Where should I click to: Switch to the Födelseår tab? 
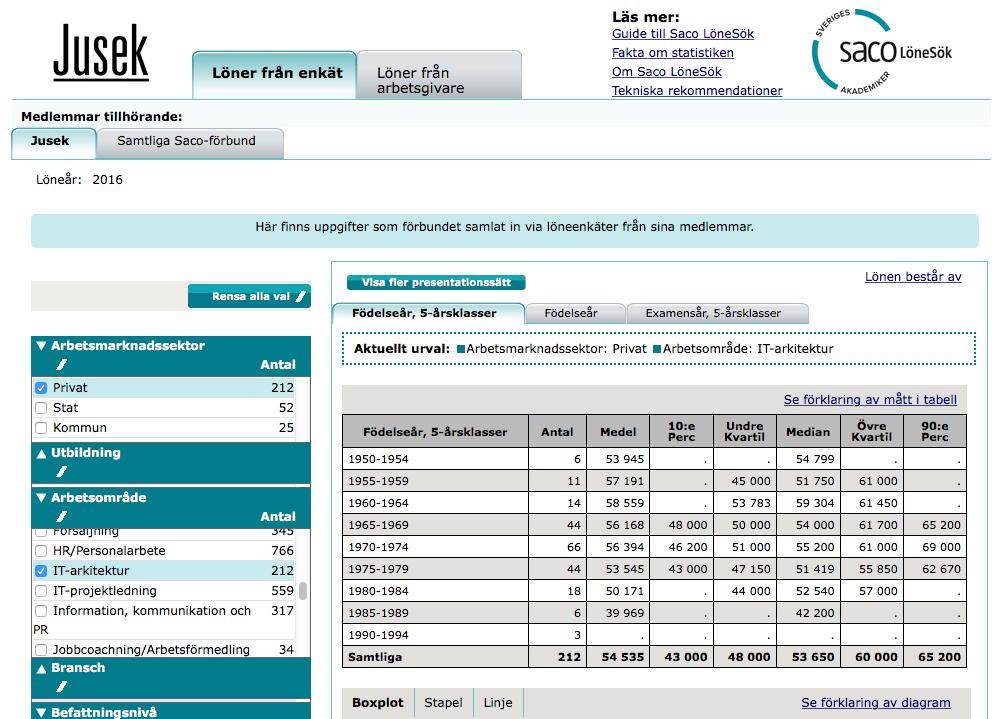point(575,313)
